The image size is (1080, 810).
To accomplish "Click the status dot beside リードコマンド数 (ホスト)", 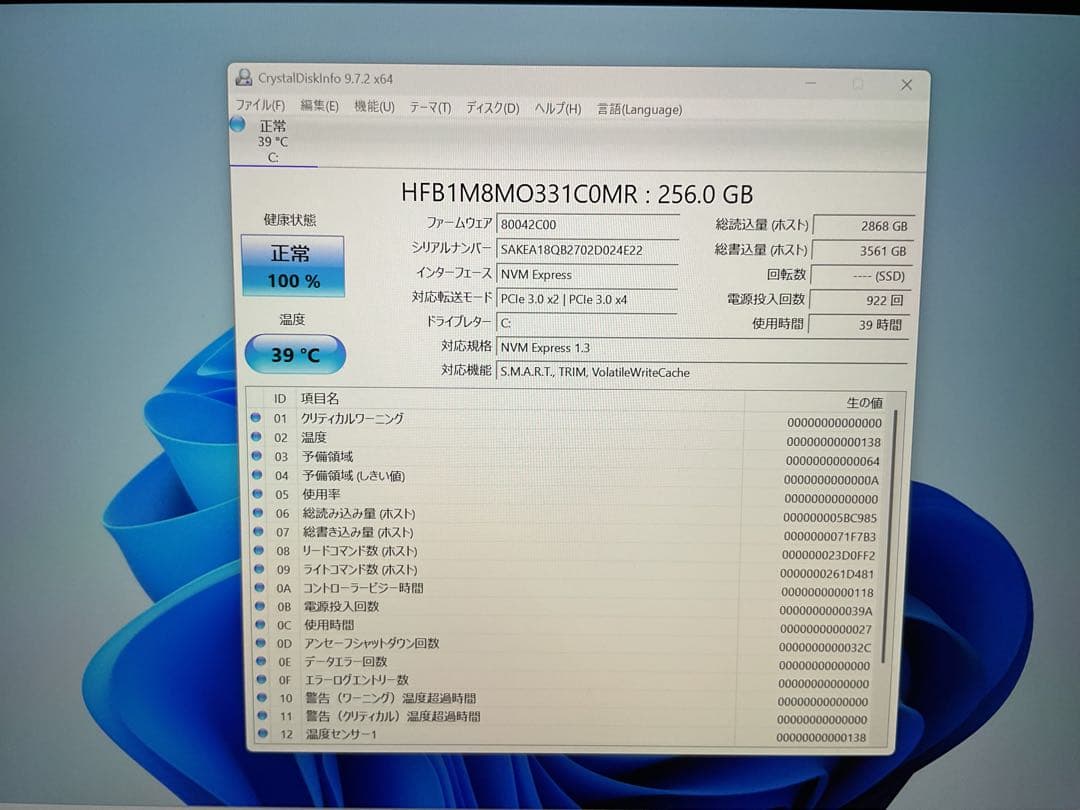I will pos(258,549).
